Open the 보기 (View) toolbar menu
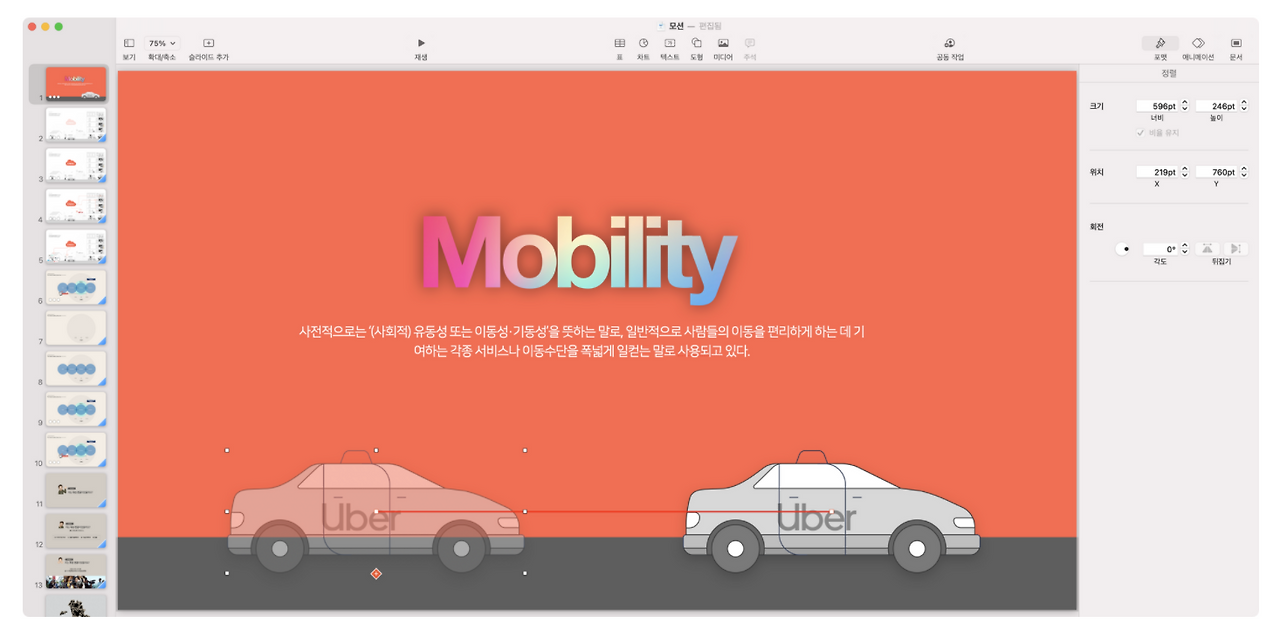This screenshot has width=1280, height=630. pyautogui.click(x=129, y=43)
